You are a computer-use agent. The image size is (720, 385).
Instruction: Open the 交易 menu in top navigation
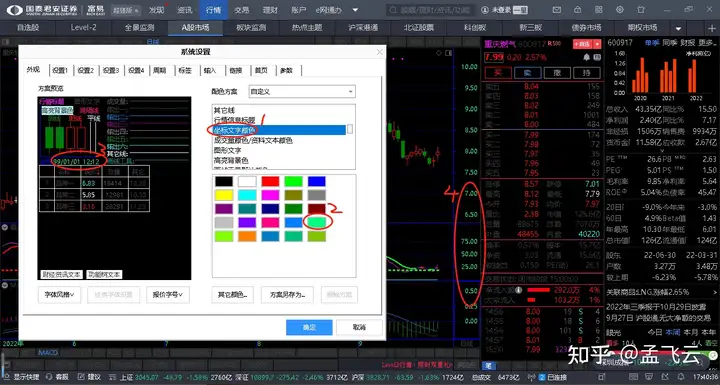(242, 10)
